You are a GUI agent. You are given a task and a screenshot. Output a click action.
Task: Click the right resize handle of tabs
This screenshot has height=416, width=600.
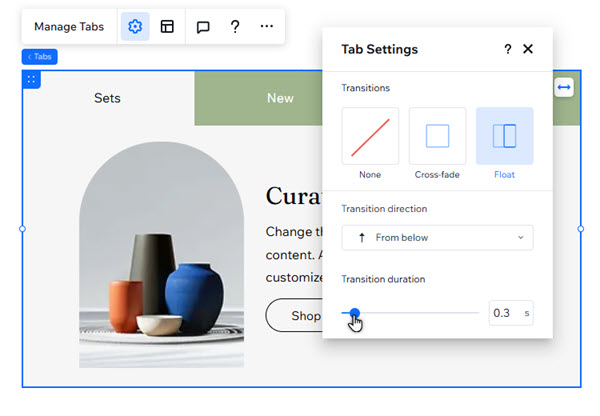click(580, 229)
